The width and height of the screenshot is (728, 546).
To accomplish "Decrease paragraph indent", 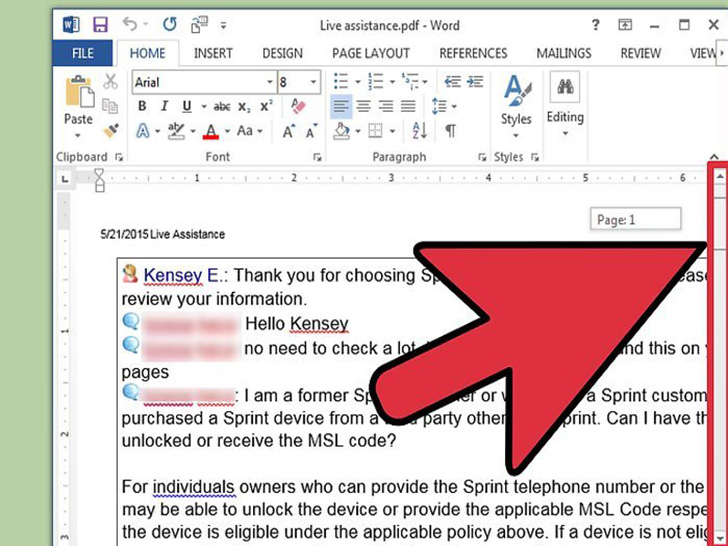I will point(452,82).
